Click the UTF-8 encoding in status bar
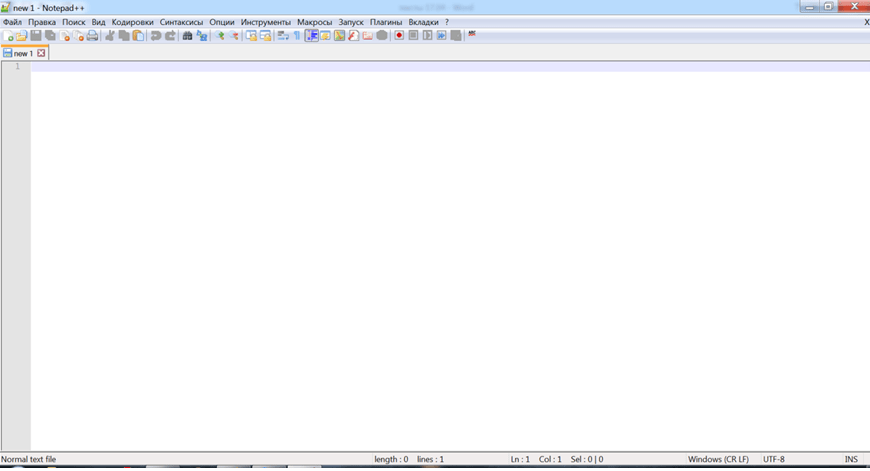 774,459
